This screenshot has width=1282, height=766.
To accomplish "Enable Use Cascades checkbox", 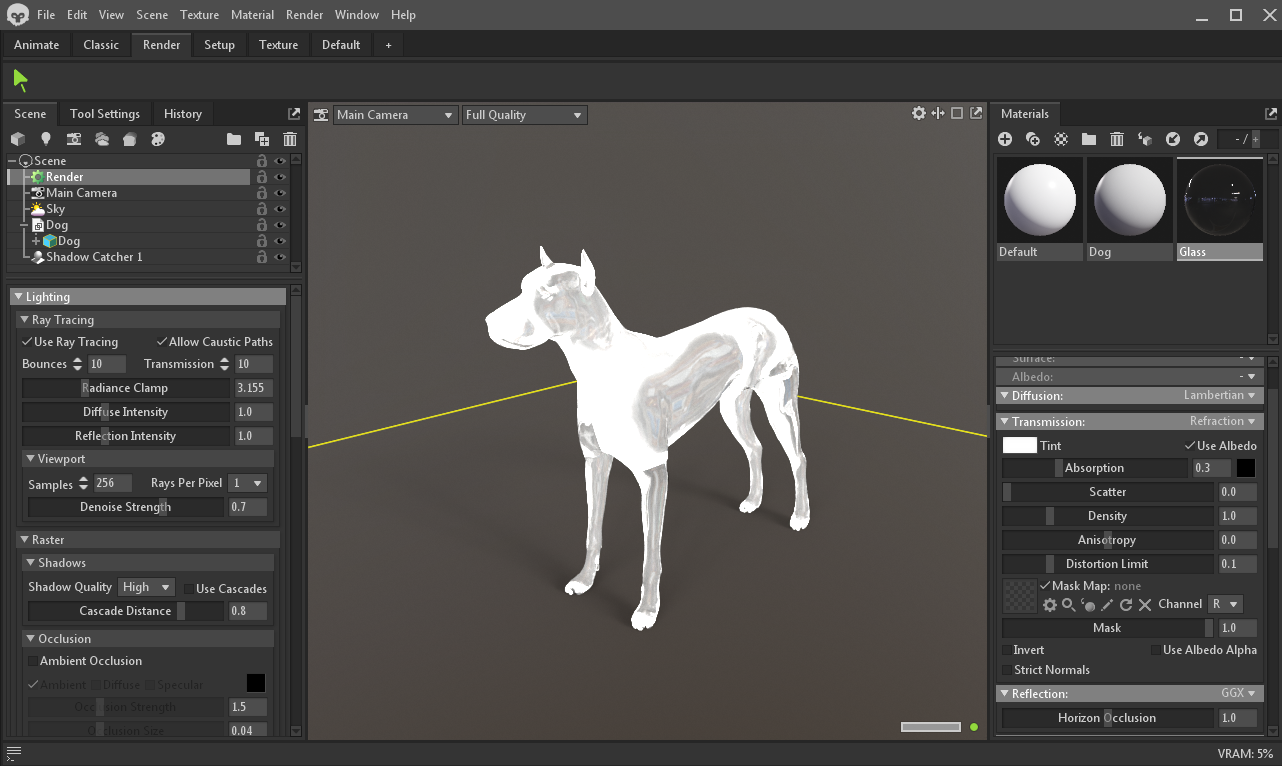I will [188, 589].
